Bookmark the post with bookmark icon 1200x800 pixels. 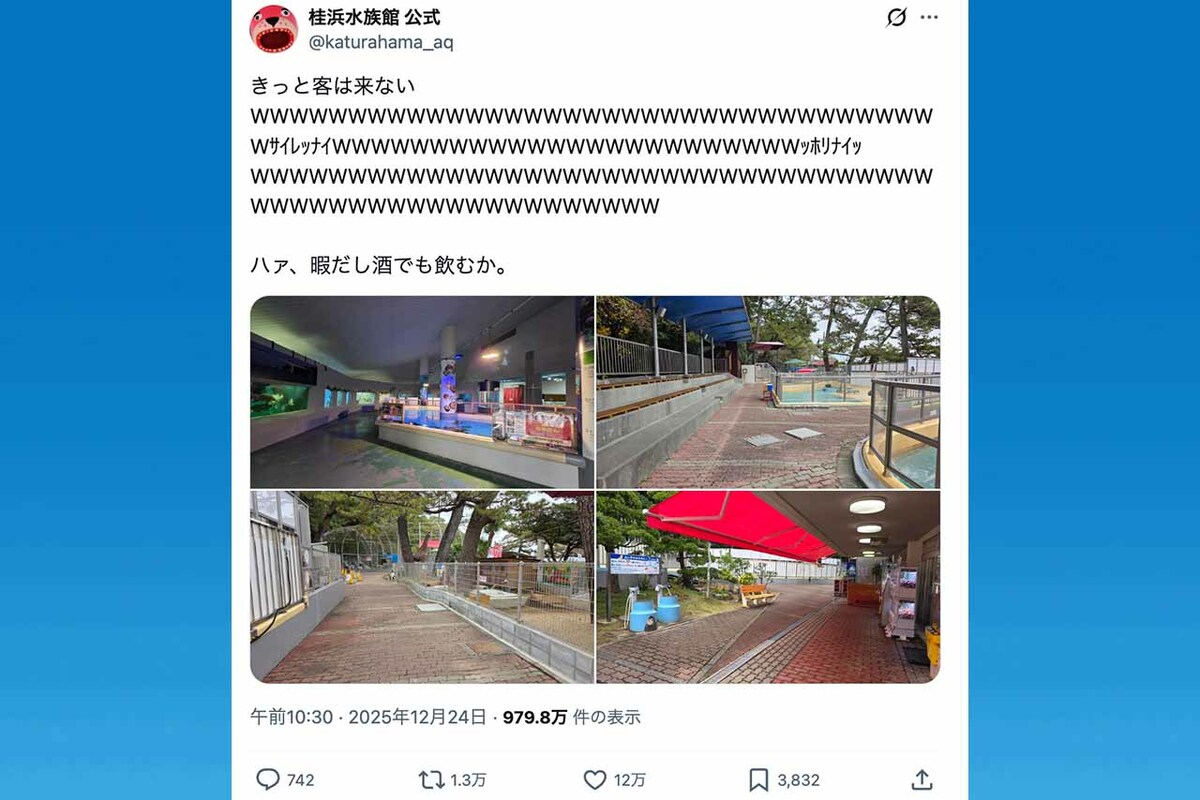pyautogui.click(x=759, y=780)
